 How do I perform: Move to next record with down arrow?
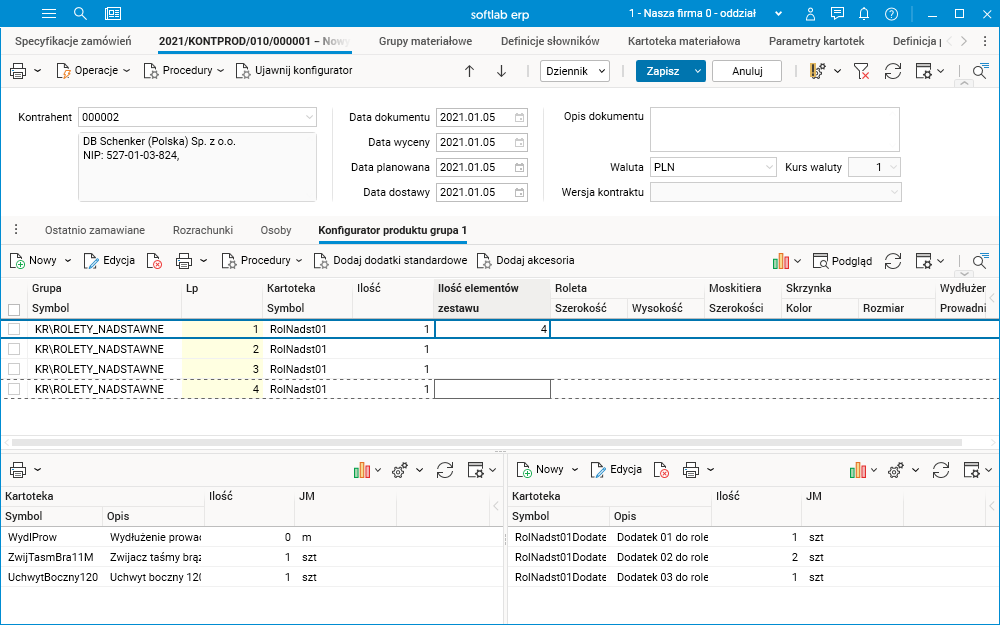(x=501, y=71)
